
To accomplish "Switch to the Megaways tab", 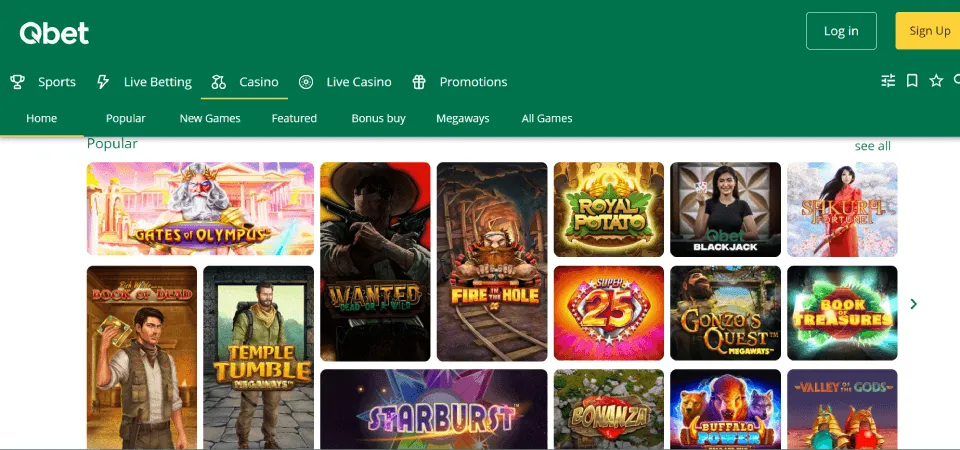I will pyautogui.click(x=462, y=118).
